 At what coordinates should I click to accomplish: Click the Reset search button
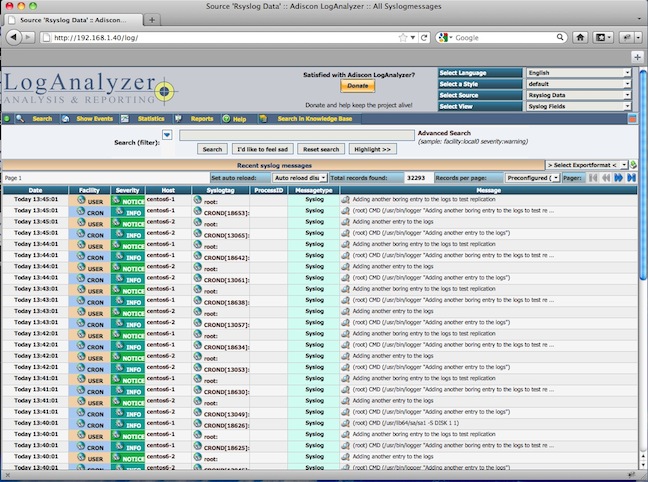pyautogui.click(x=321, y=149)
